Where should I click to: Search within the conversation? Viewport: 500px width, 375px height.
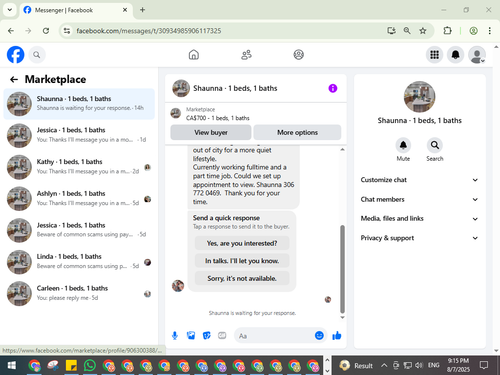point(435,145)
